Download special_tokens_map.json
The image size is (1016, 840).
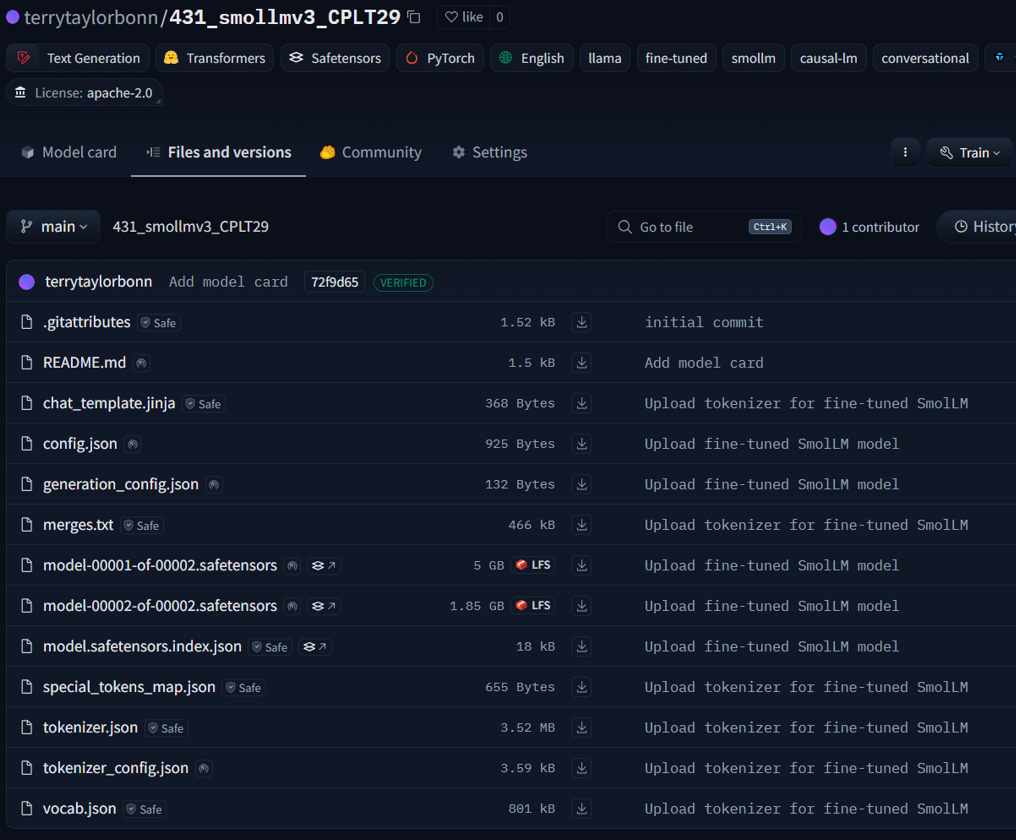(x=582, y=687)
